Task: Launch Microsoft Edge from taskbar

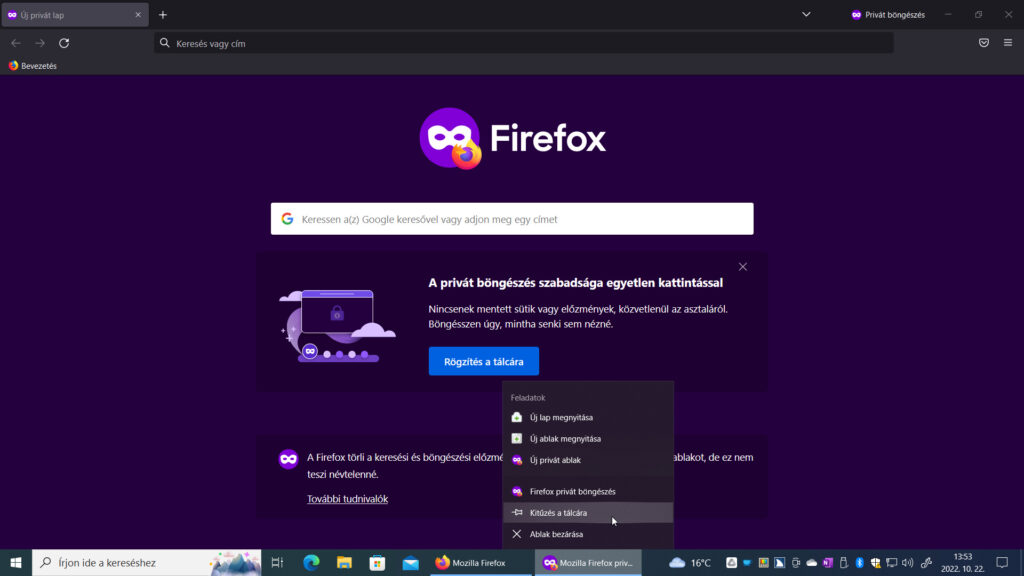Action: point(311,562)
